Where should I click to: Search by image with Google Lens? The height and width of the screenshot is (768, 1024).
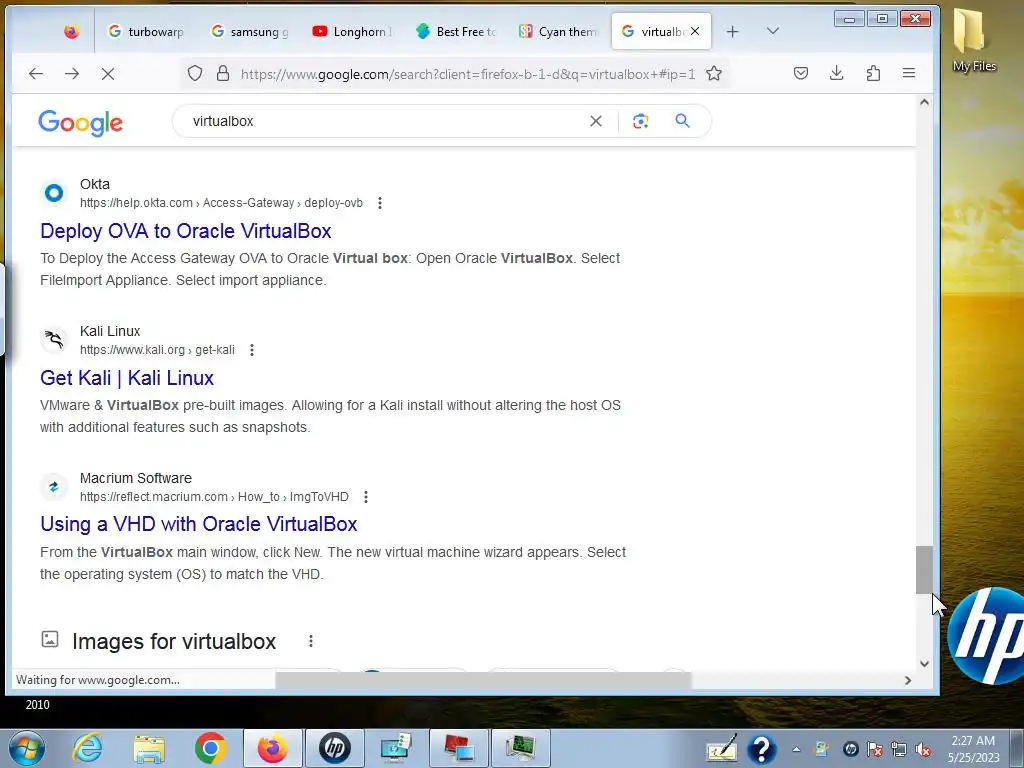(x=641, y=121)
